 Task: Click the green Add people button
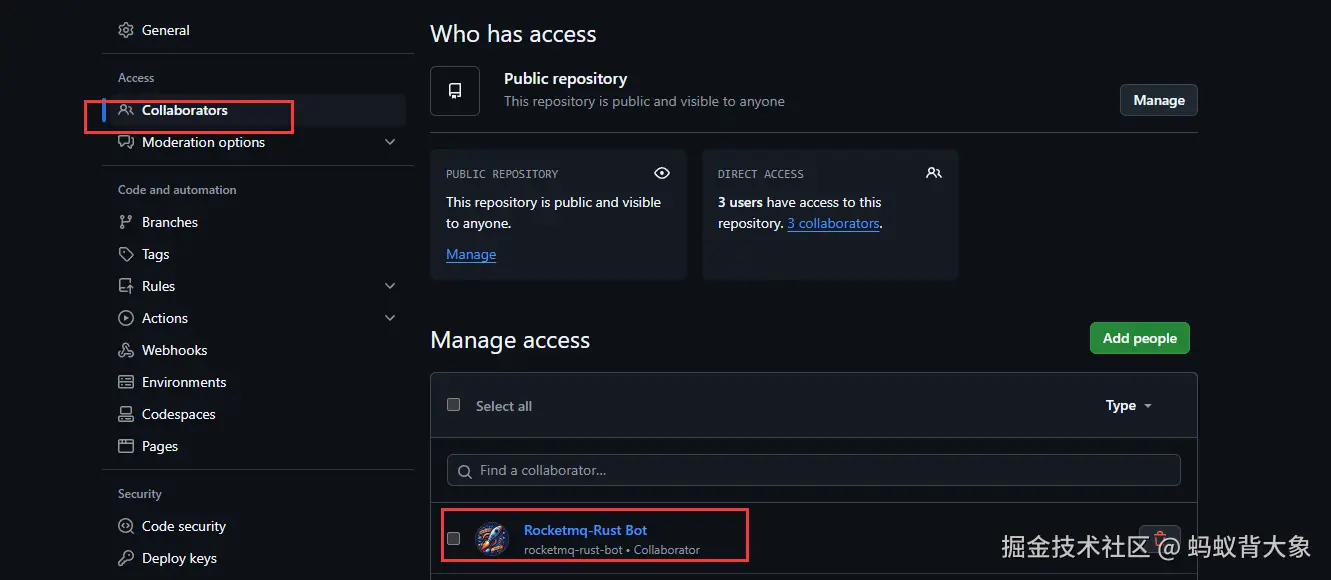[x=1139, y=338]
